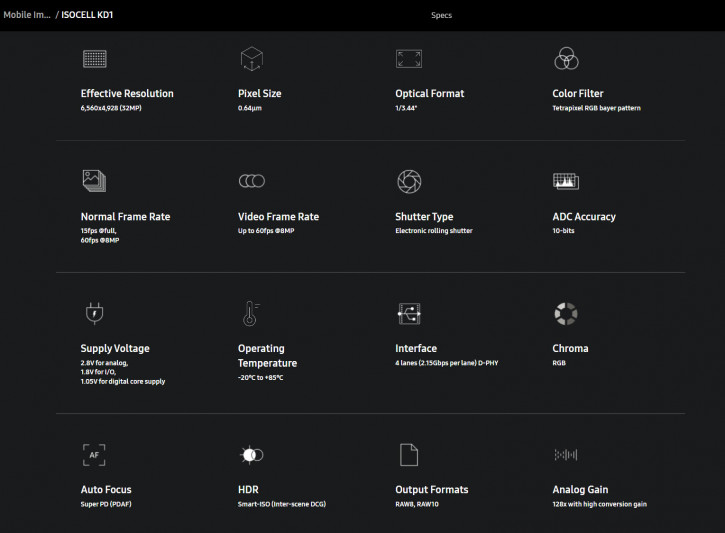The height and width of the screenshot is (533, 725).
Task: Click the Chroma heading
Action: 570,349
